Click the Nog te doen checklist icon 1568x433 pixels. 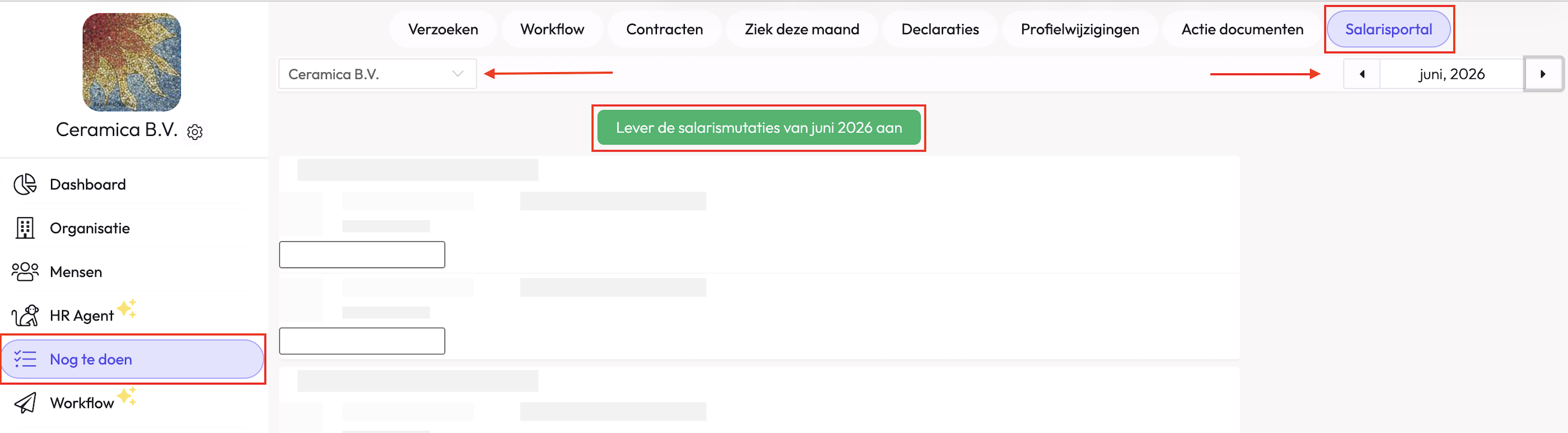[x=25, y=359]
